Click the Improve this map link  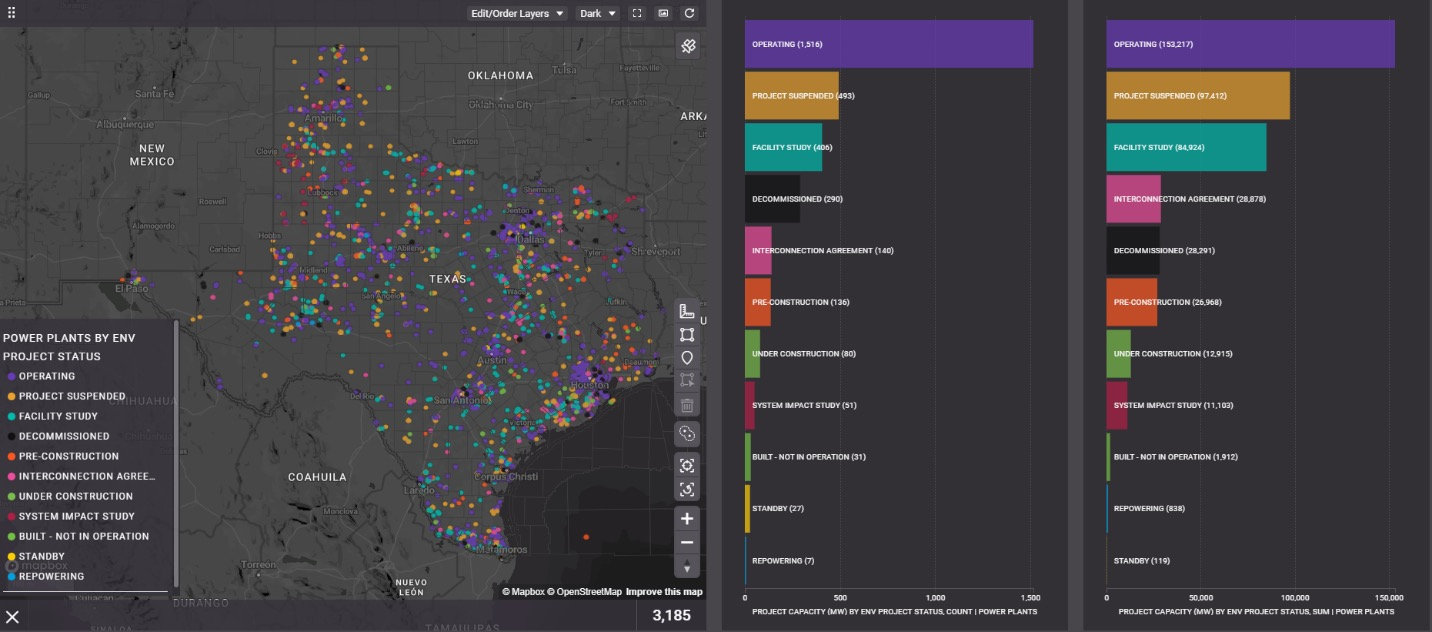[664, 592]
